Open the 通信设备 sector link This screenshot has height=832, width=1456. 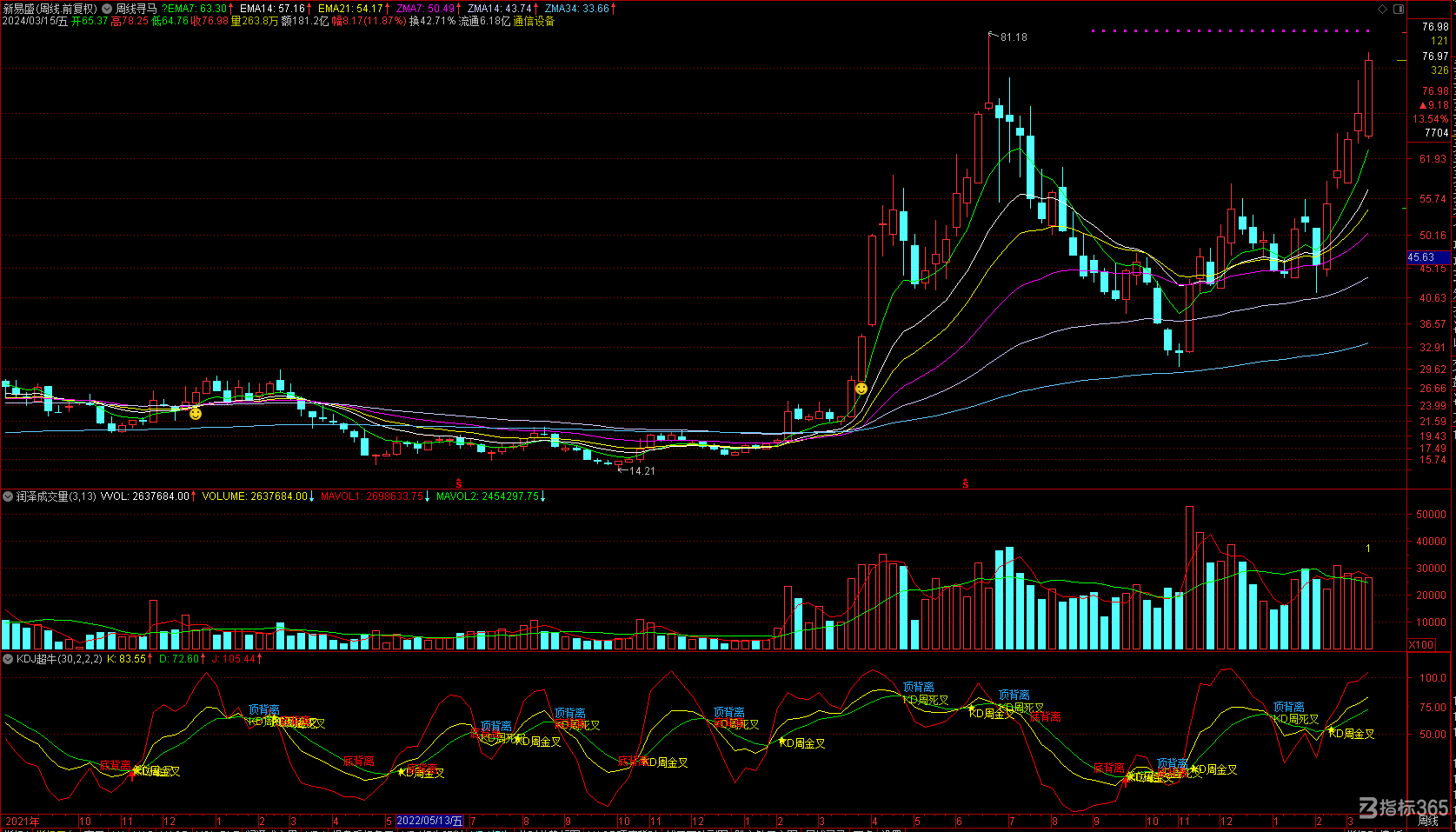point(534,21)
